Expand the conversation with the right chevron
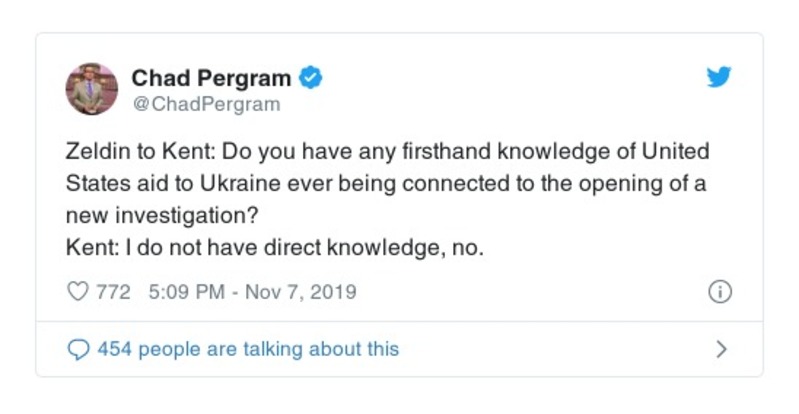This screenshot has width=799, height=414. tap(722, 349)
